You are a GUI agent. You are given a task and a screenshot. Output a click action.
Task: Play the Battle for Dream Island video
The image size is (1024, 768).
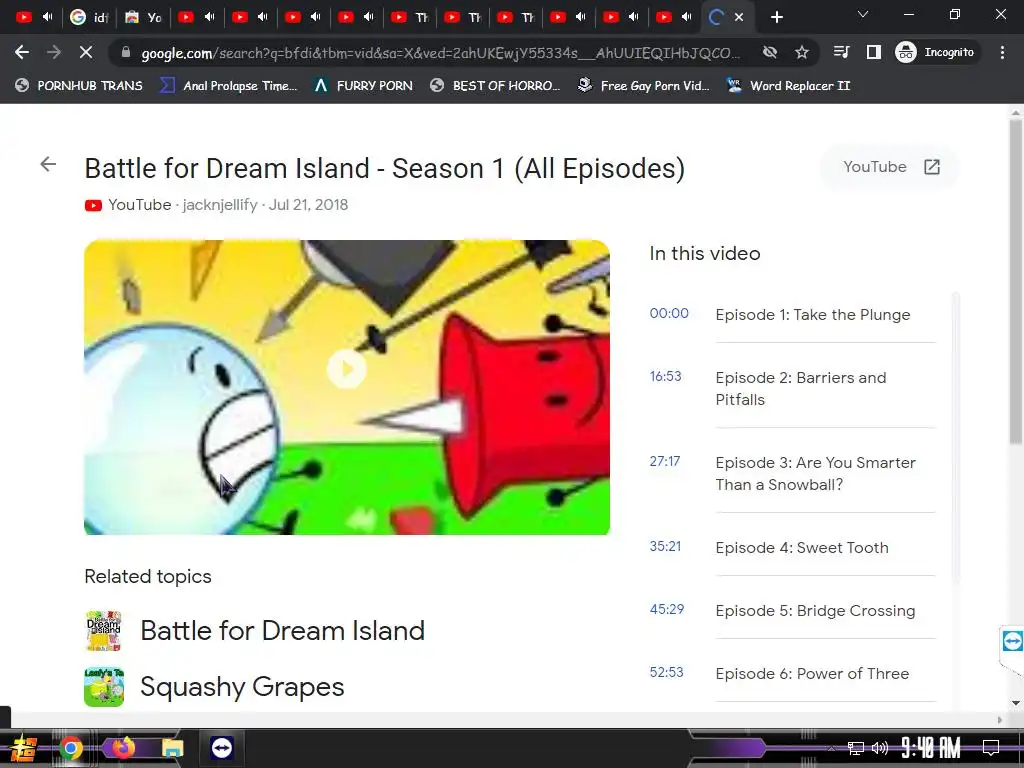[347, 370]
